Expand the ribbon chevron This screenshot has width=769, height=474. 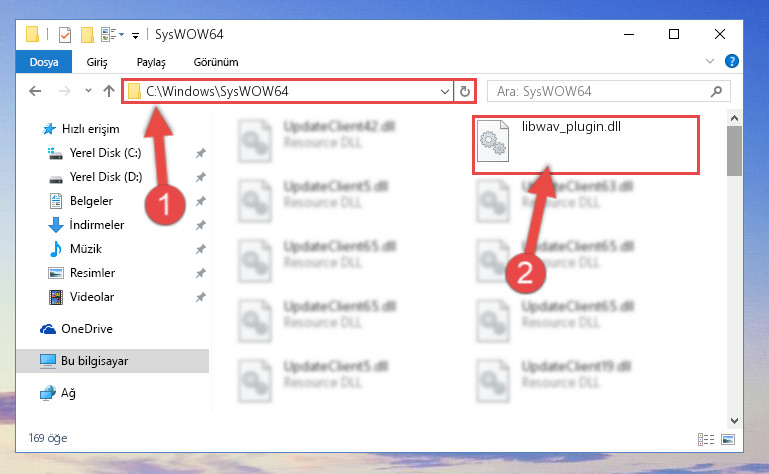(710, 61)
